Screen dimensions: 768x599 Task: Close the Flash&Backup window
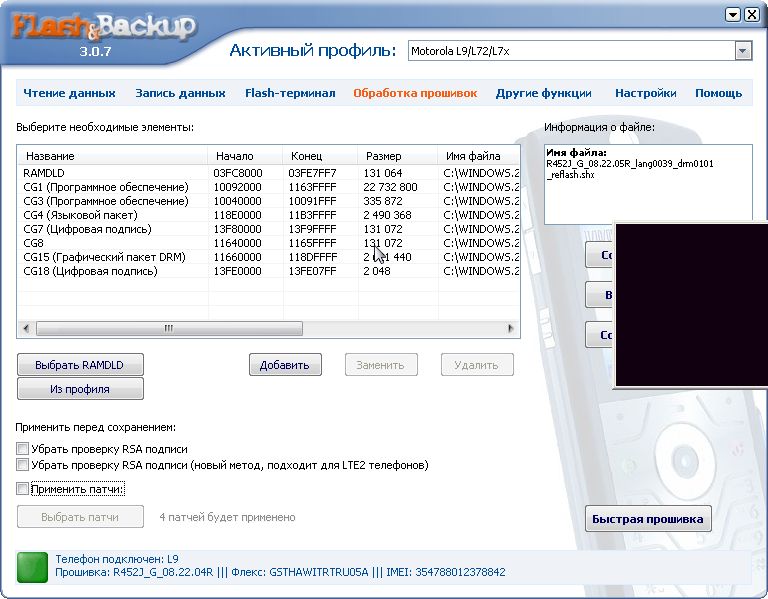751,15
